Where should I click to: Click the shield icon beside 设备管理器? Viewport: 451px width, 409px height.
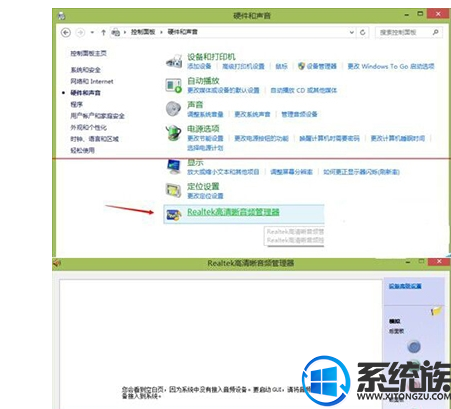pyautogui.click(x=301, y=66)
